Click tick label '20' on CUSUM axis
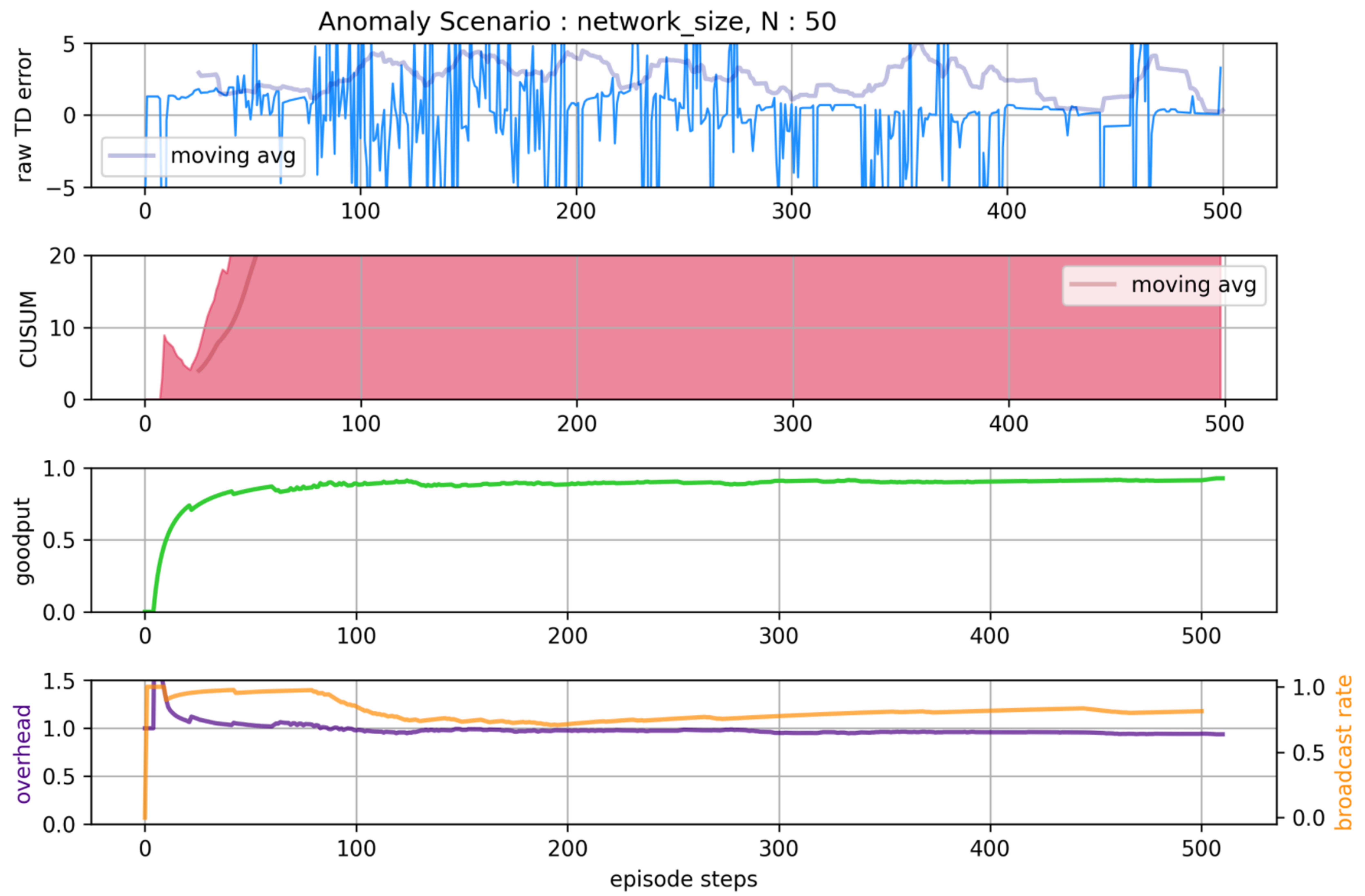The image size is (1365, 896). (x=62, y=256)
